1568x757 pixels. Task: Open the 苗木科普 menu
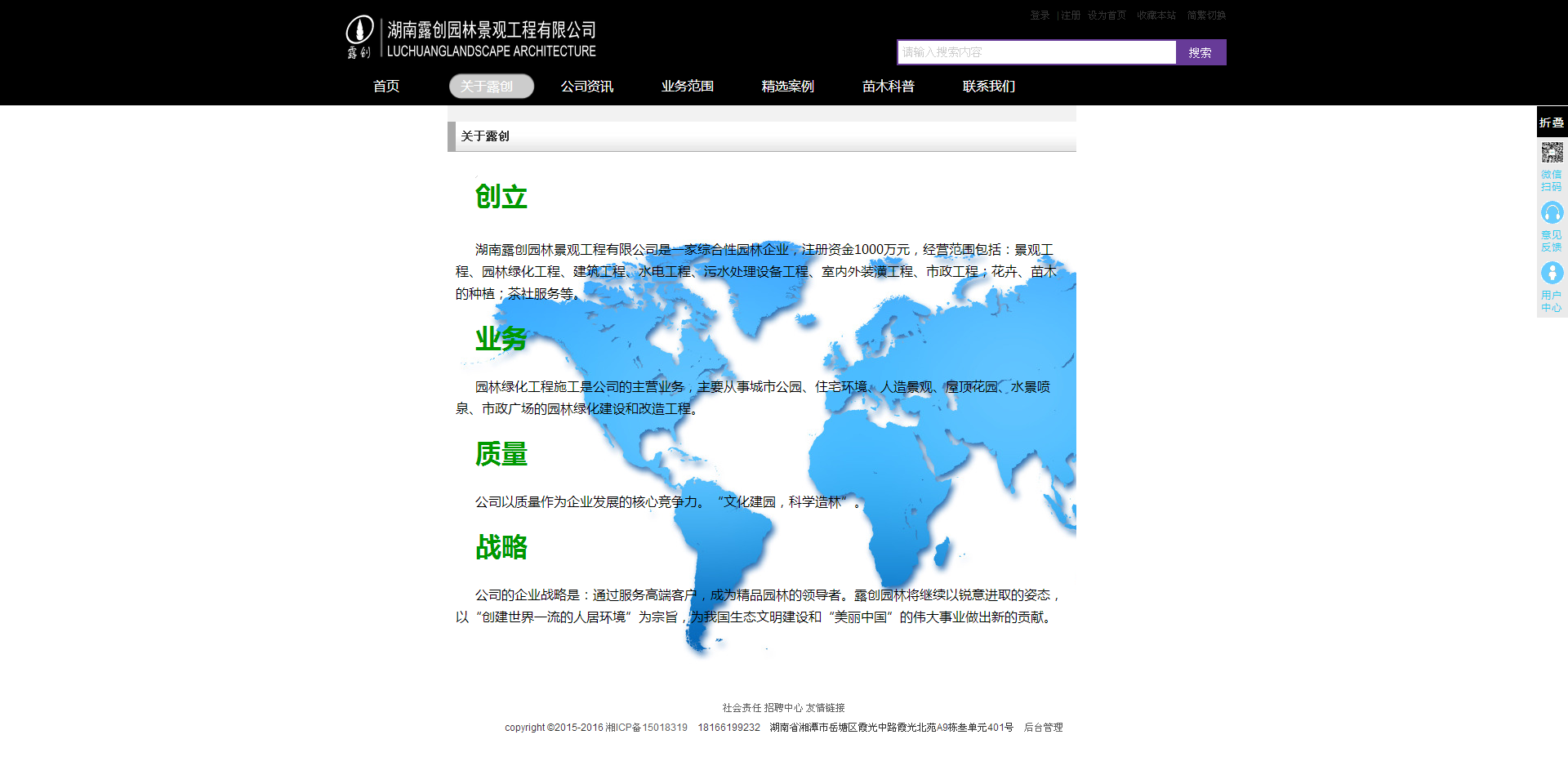tap(888, 86)
